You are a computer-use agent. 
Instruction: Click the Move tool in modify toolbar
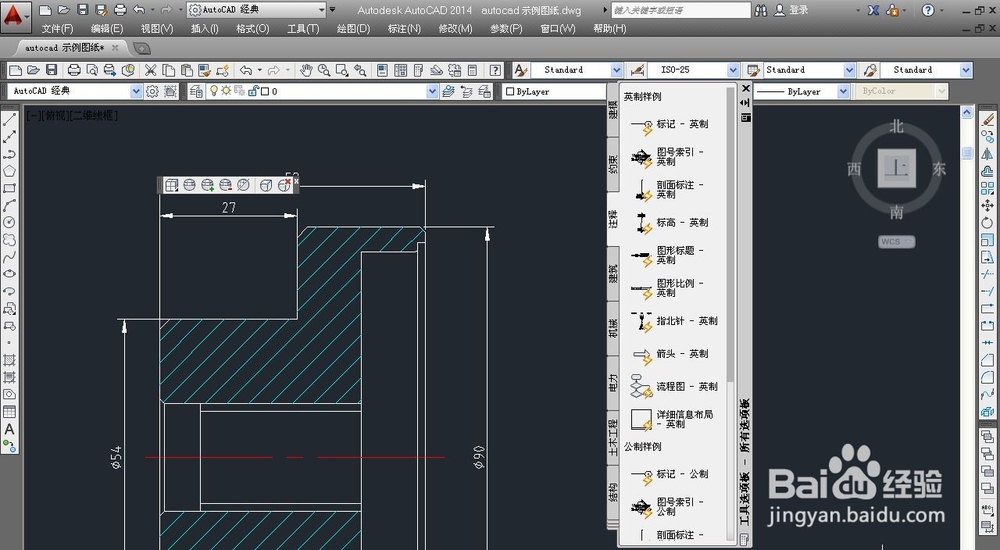coord(987,205)
